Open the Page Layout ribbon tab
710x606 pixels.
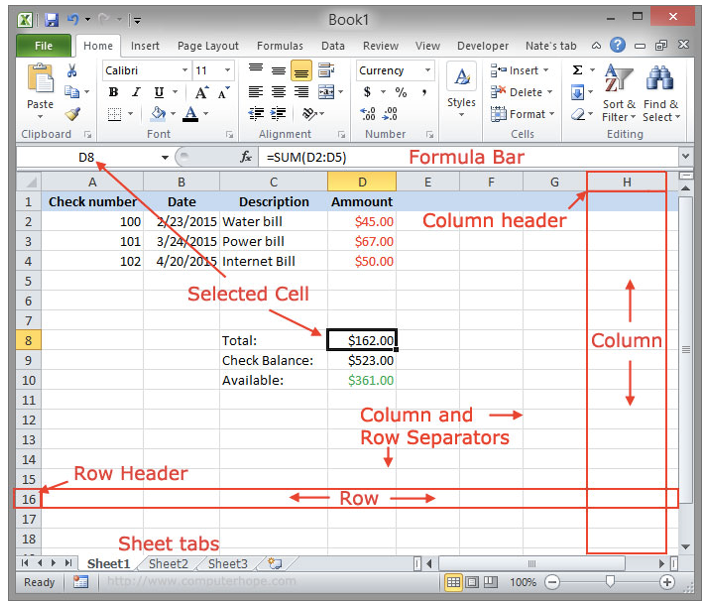[208, 46]
